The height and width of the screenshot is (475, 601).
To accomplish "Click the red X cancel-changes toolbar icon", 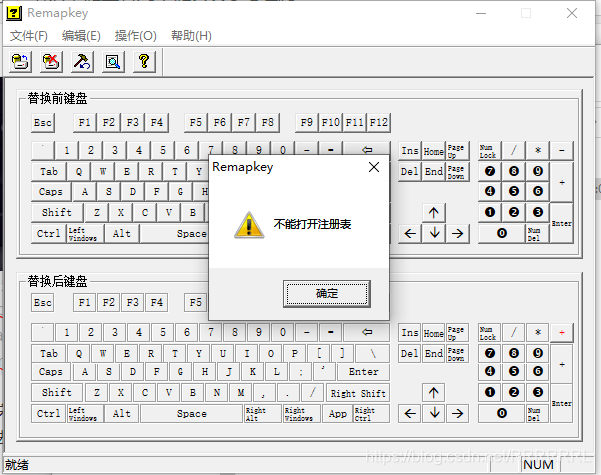I will [51, 61].
